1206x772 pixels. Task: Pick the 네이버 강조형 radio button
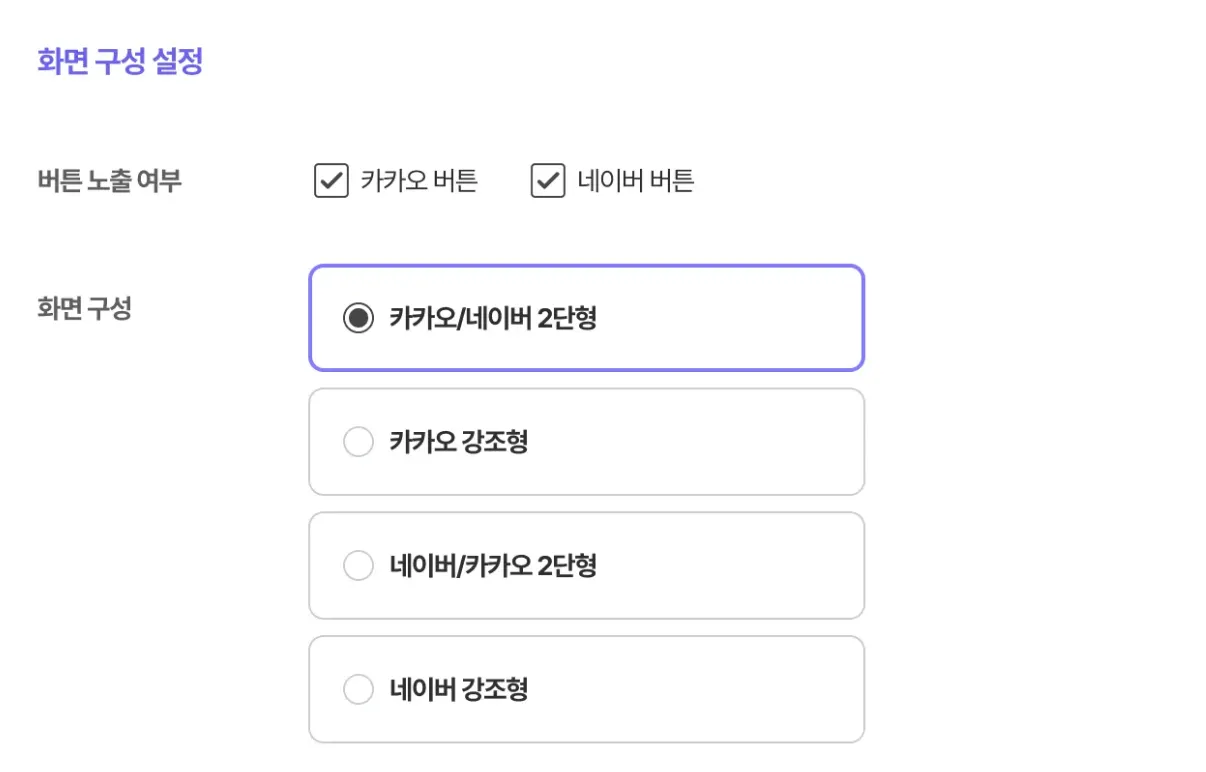[x=358, y=689]
